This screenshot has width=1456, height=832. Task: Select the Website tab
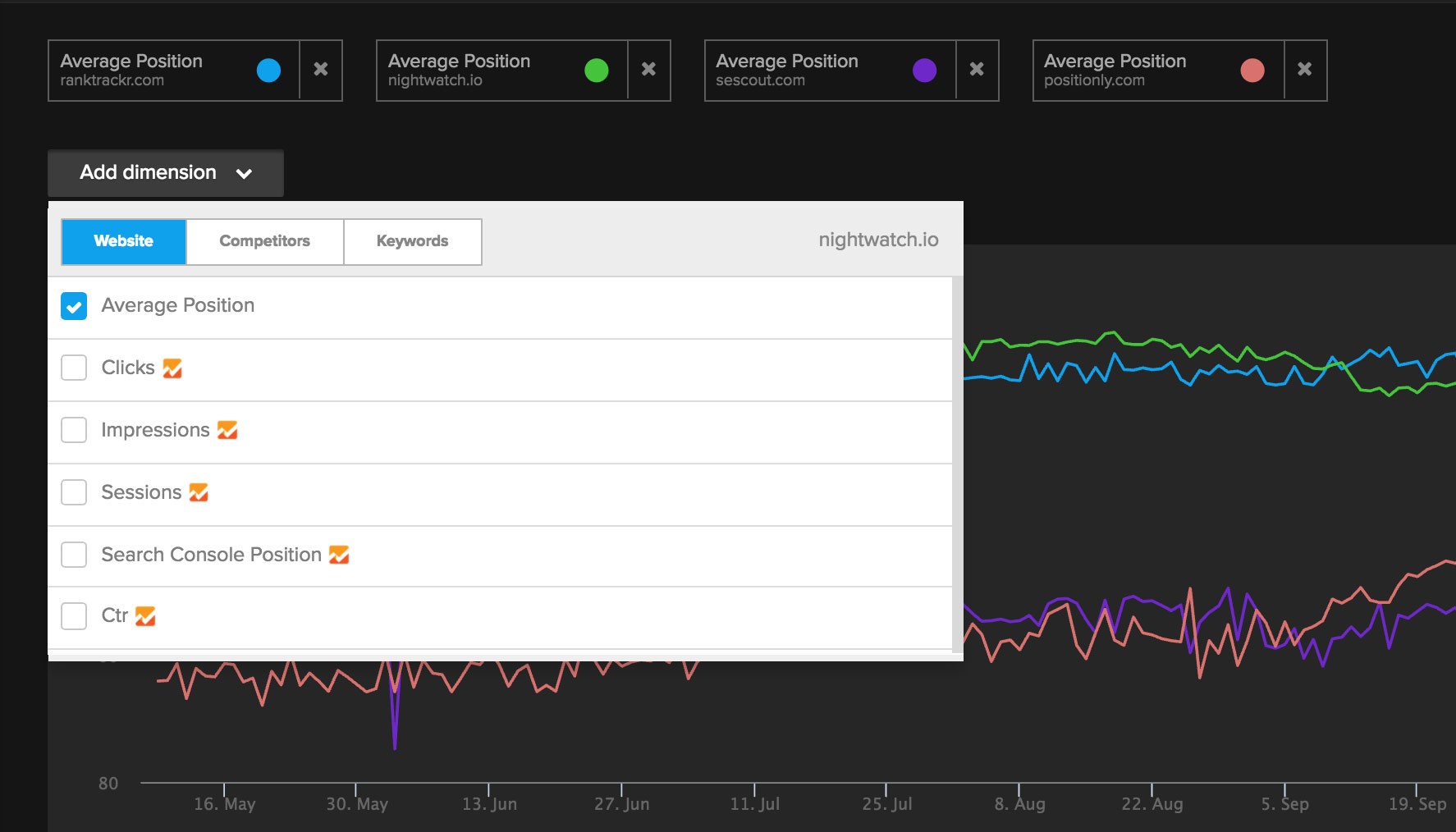(x=124, y=241)
